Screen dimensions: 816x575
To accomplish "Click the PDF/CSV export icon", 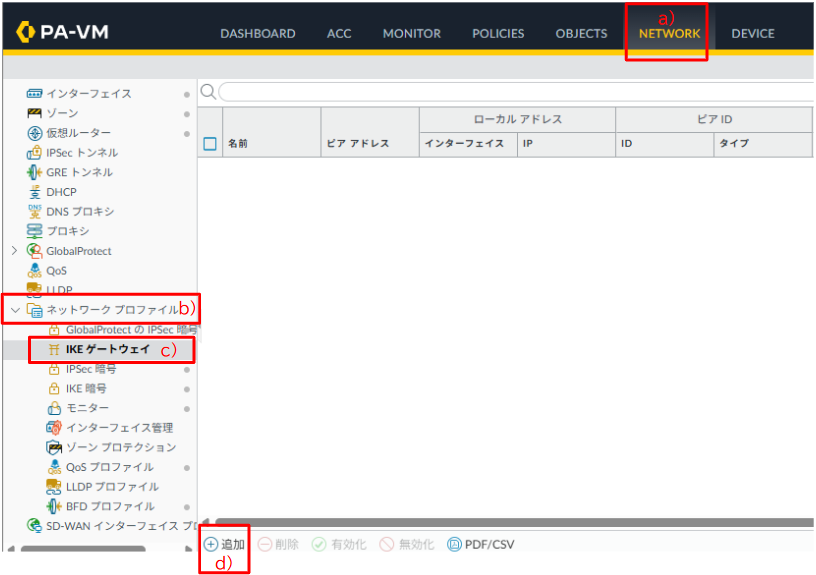I will (454, 544).
